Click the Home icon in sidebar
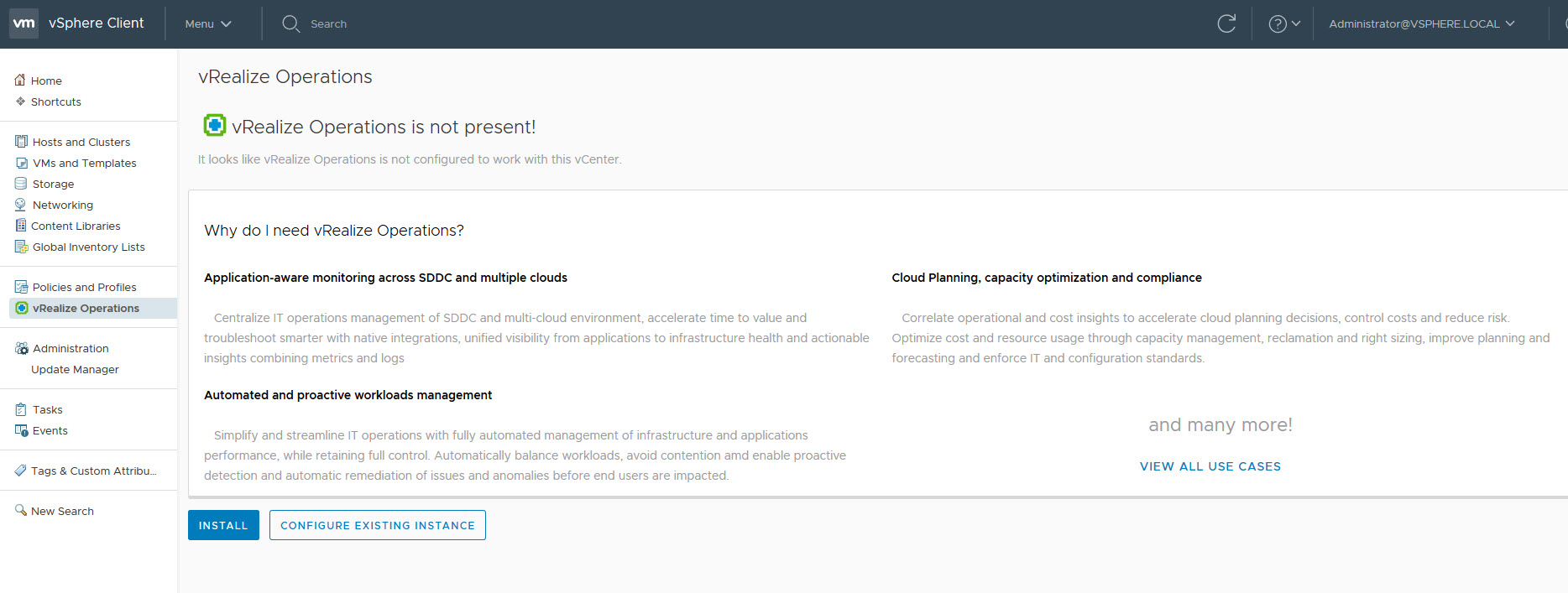 20,81
